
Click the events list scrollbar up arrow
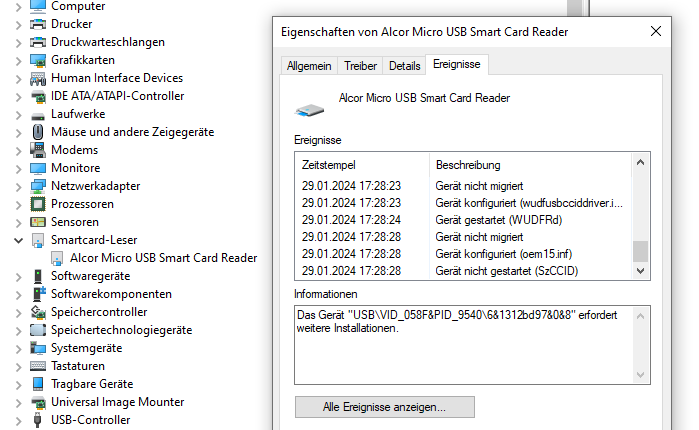coord(641,163)
